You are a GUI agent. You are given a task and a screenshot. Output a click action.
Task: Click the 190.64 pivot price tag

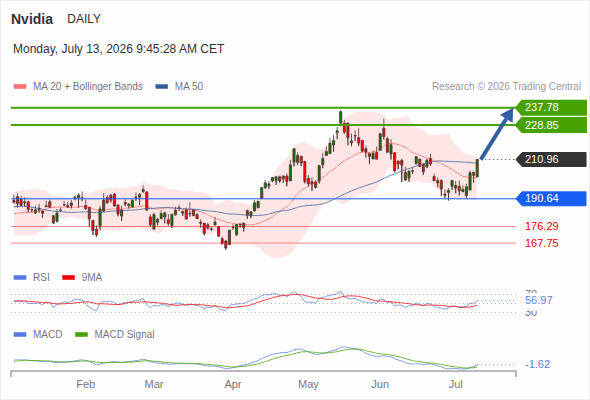click(551, 198)
